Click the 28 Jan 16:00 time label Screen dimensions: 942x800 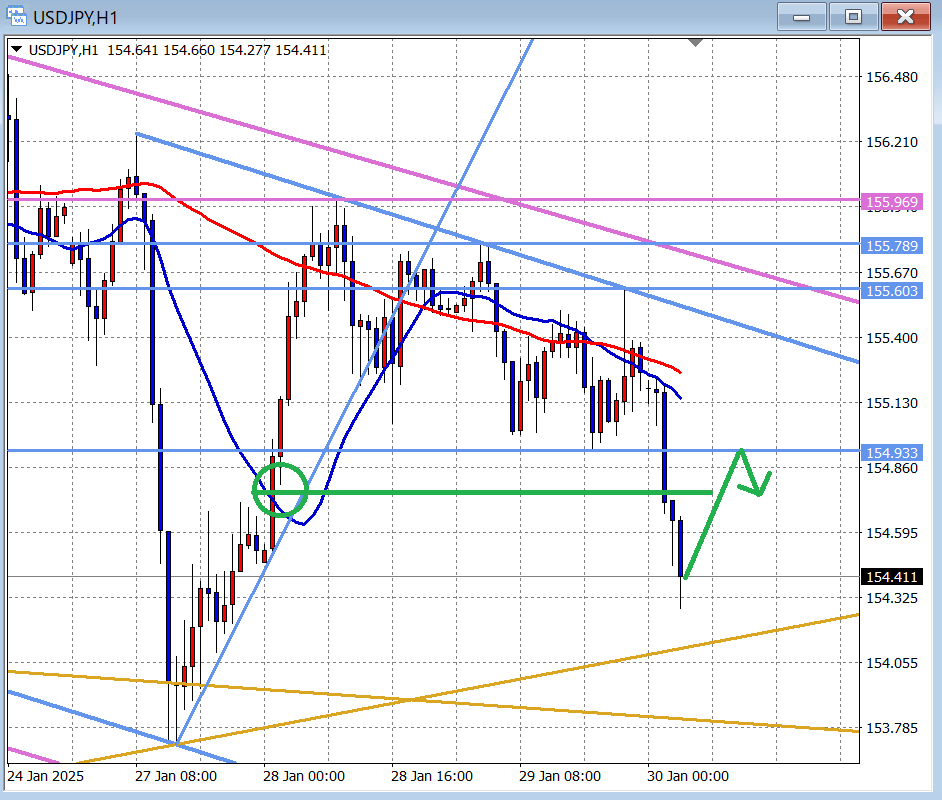pos(433,775)
